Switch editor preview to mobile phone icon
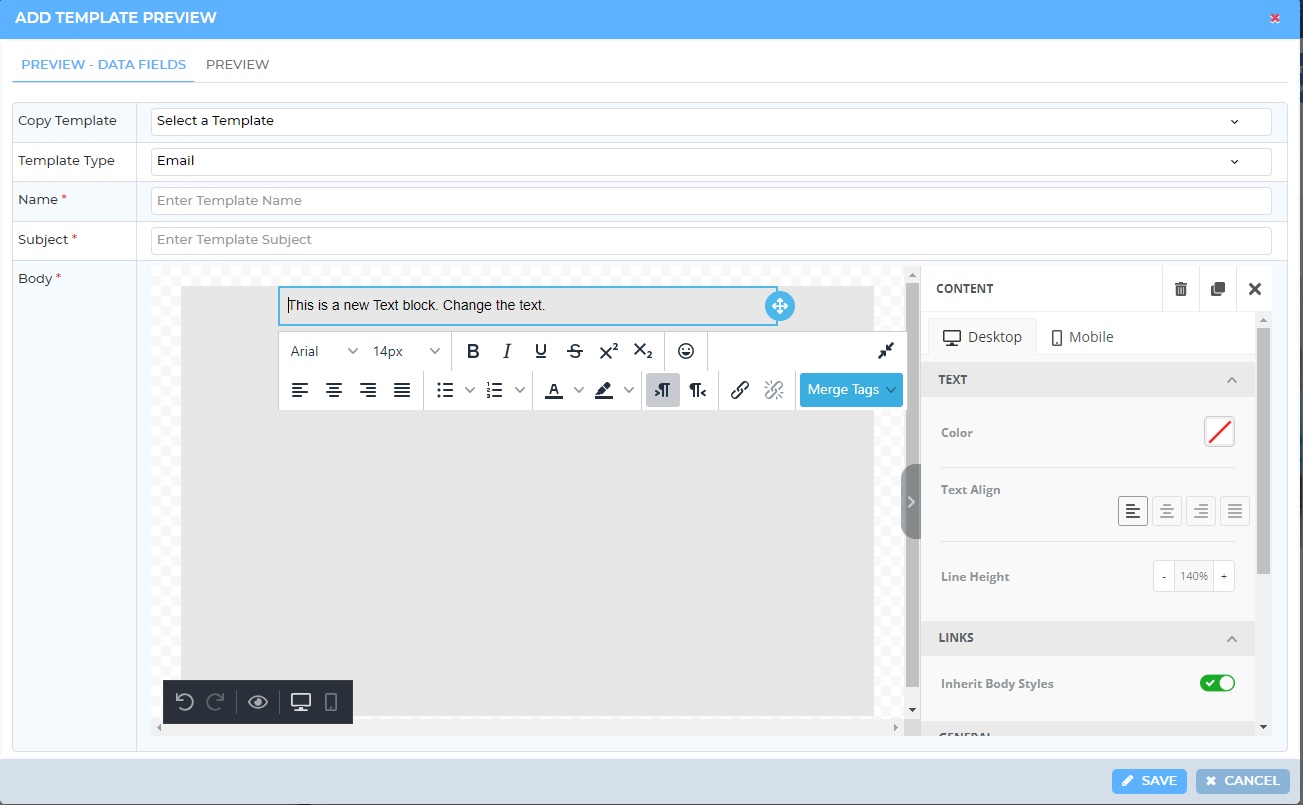 point(333,702)
